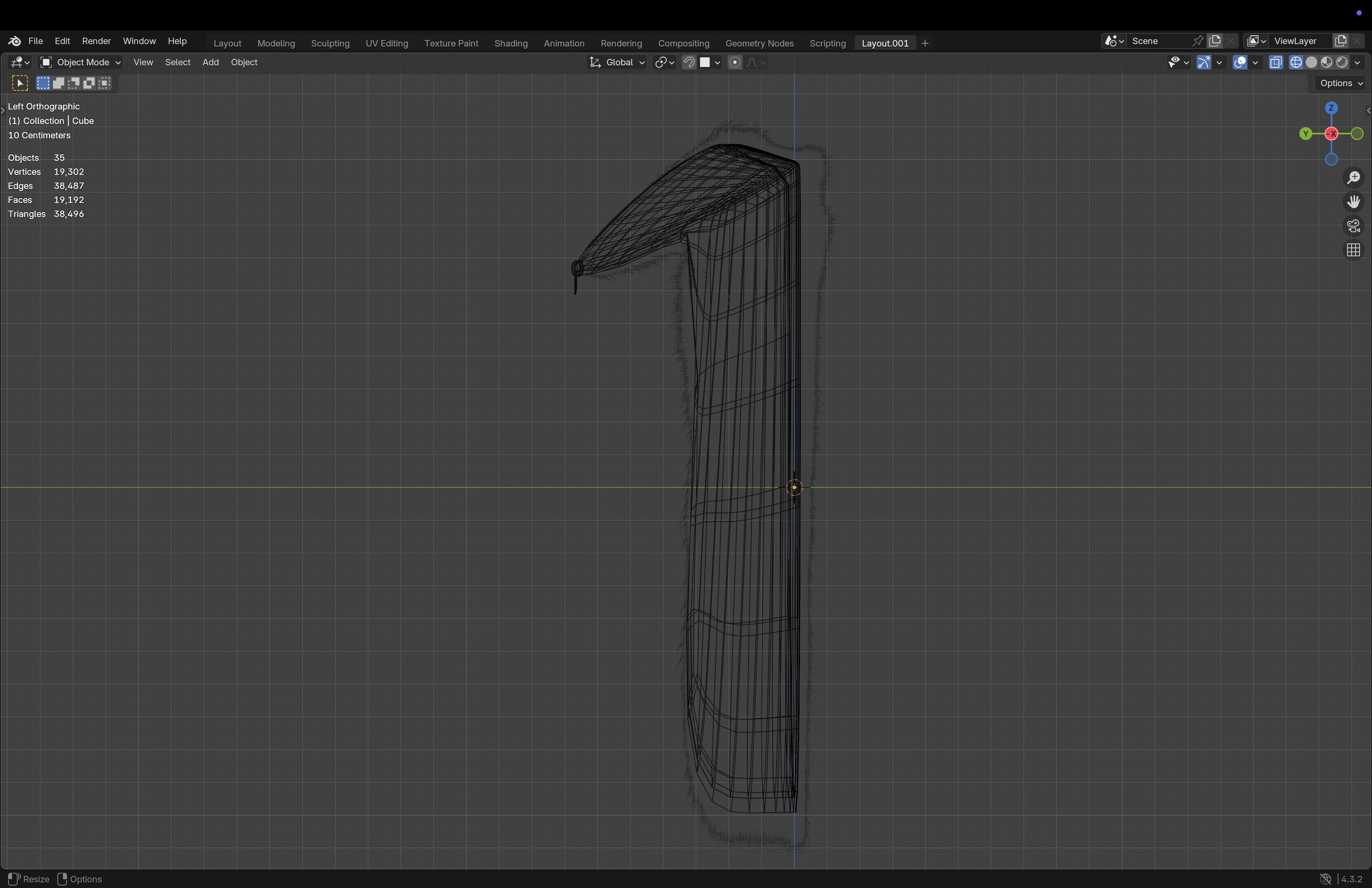Expand the Options dropdown

(x=1341, y=83)
